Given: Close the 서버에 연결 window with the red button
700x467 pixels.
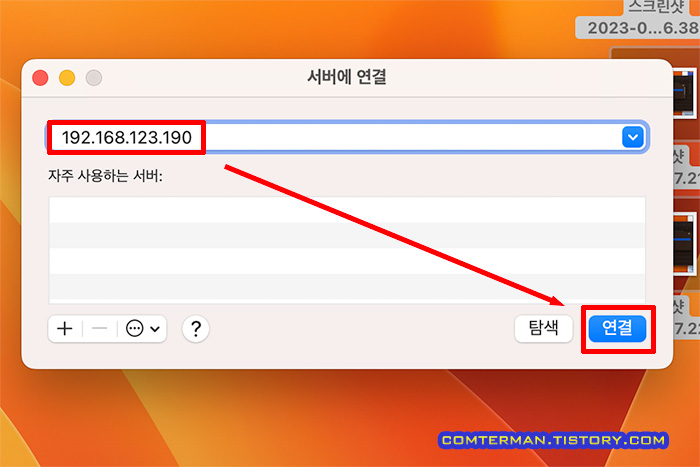Looking at the screenshot, I should [x=40, y=78].
